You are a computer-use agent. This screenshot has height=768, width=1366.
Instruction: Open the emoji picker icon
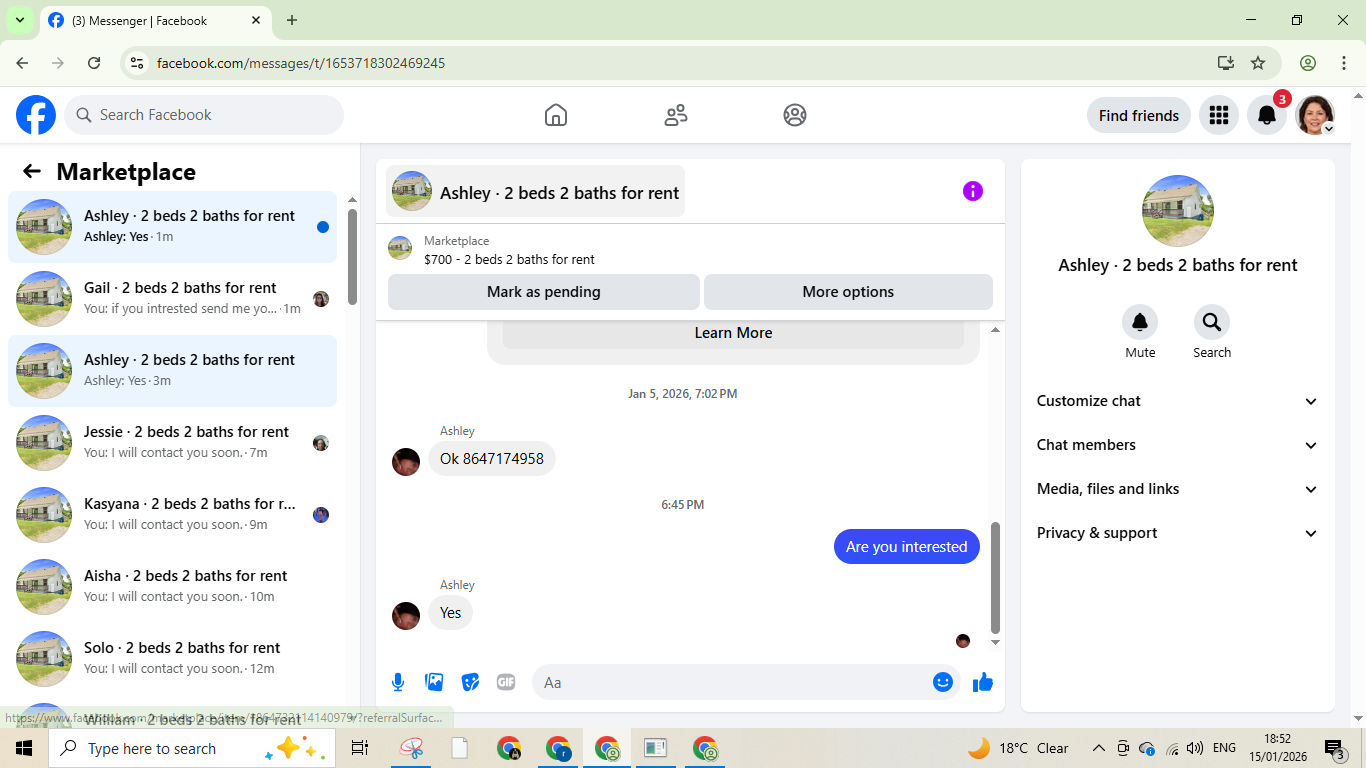coord(943,682)
